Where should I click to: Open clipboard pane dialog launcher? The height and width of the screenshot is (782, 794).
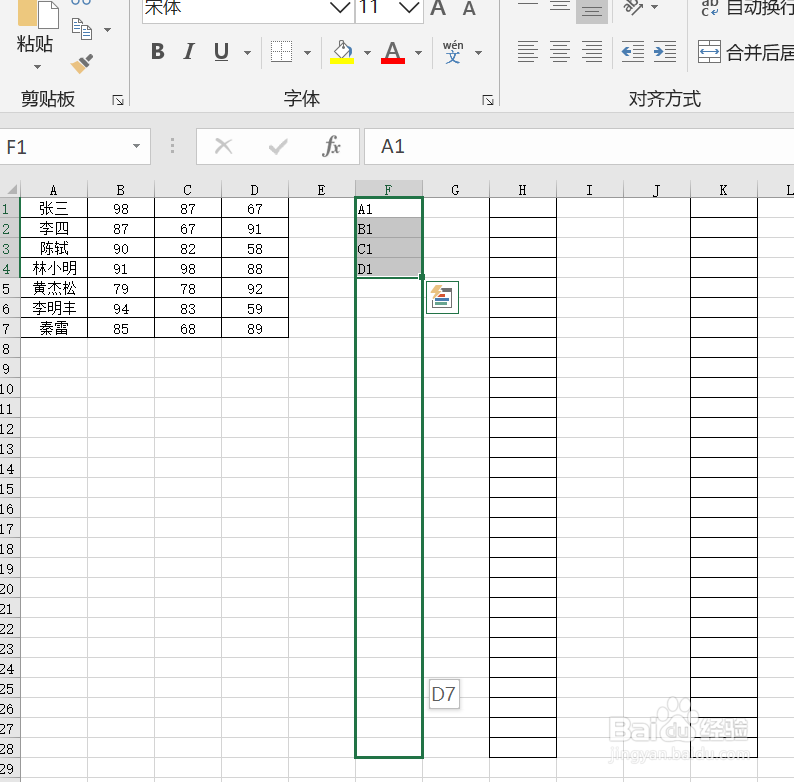[x=118, y=100]
